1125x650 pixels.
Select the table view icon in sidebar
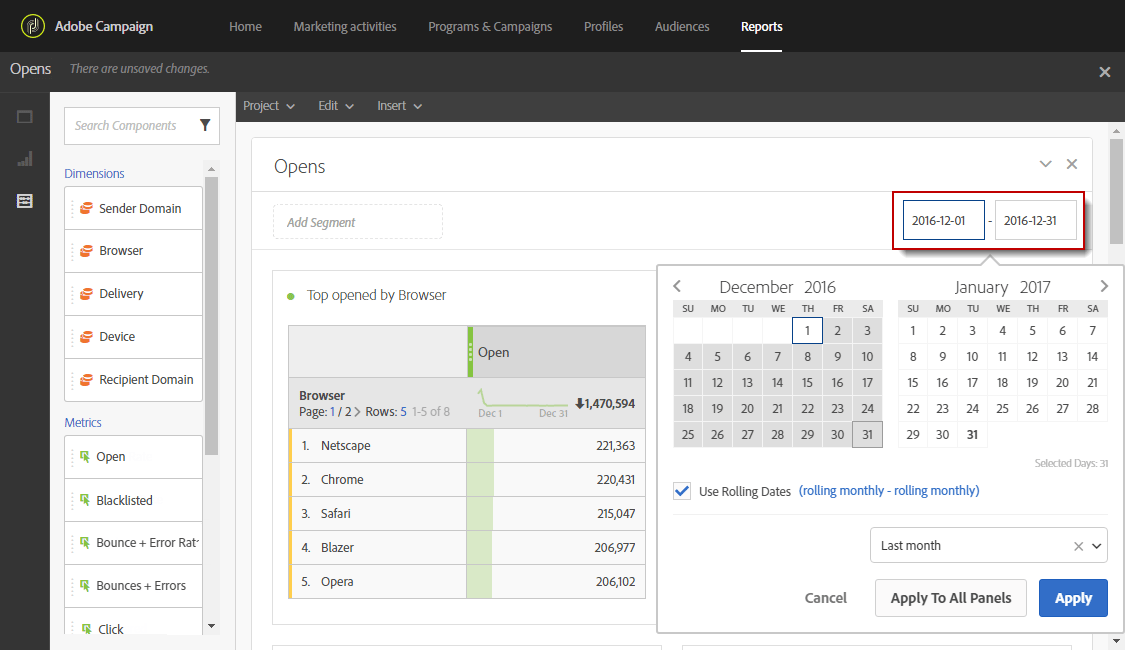click(x=24, y=201)
